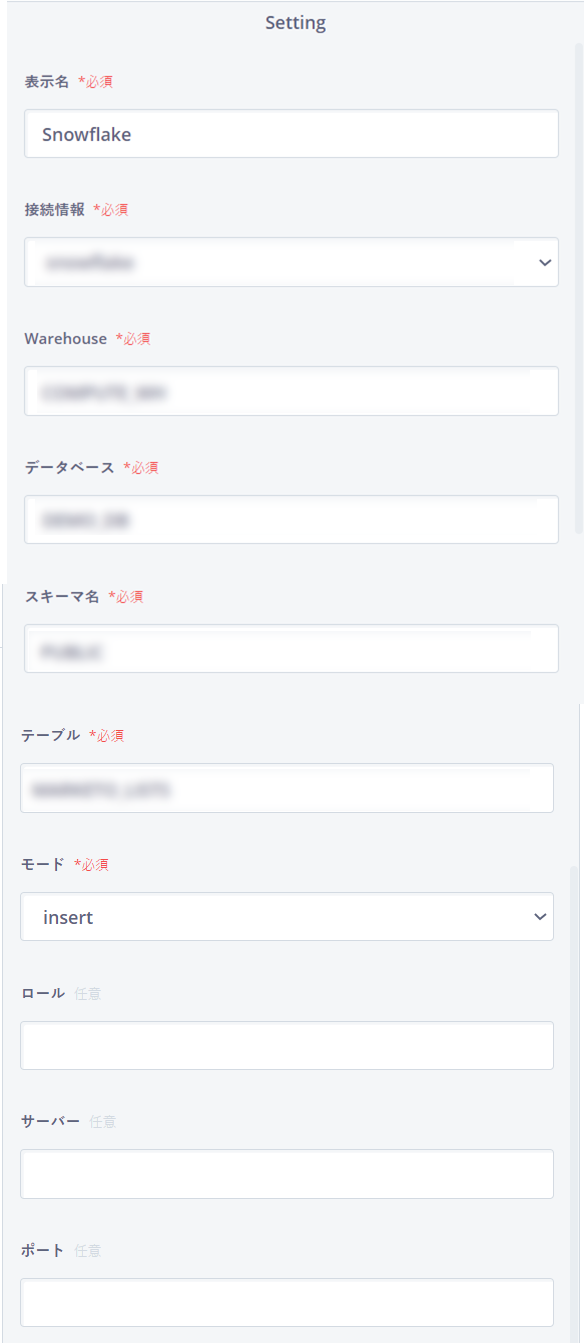Click the モード label text
584x1343 pixels.
pyautogui.click(x=42, y=865)
